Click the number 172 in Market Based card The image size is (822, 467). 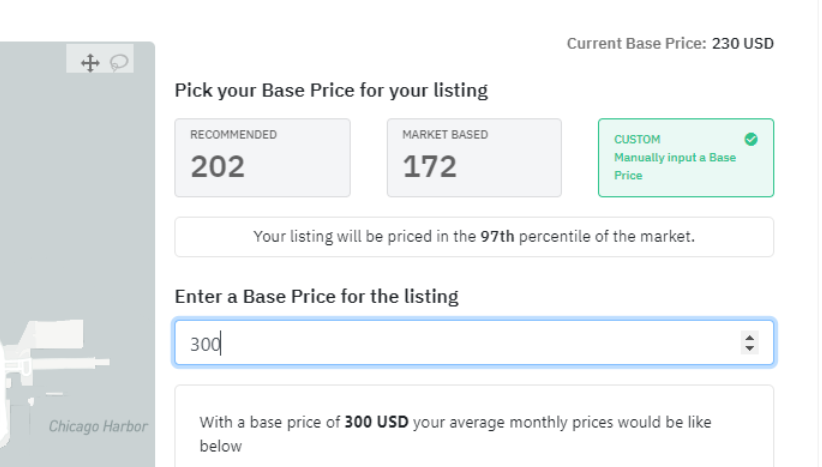(429, 166)
